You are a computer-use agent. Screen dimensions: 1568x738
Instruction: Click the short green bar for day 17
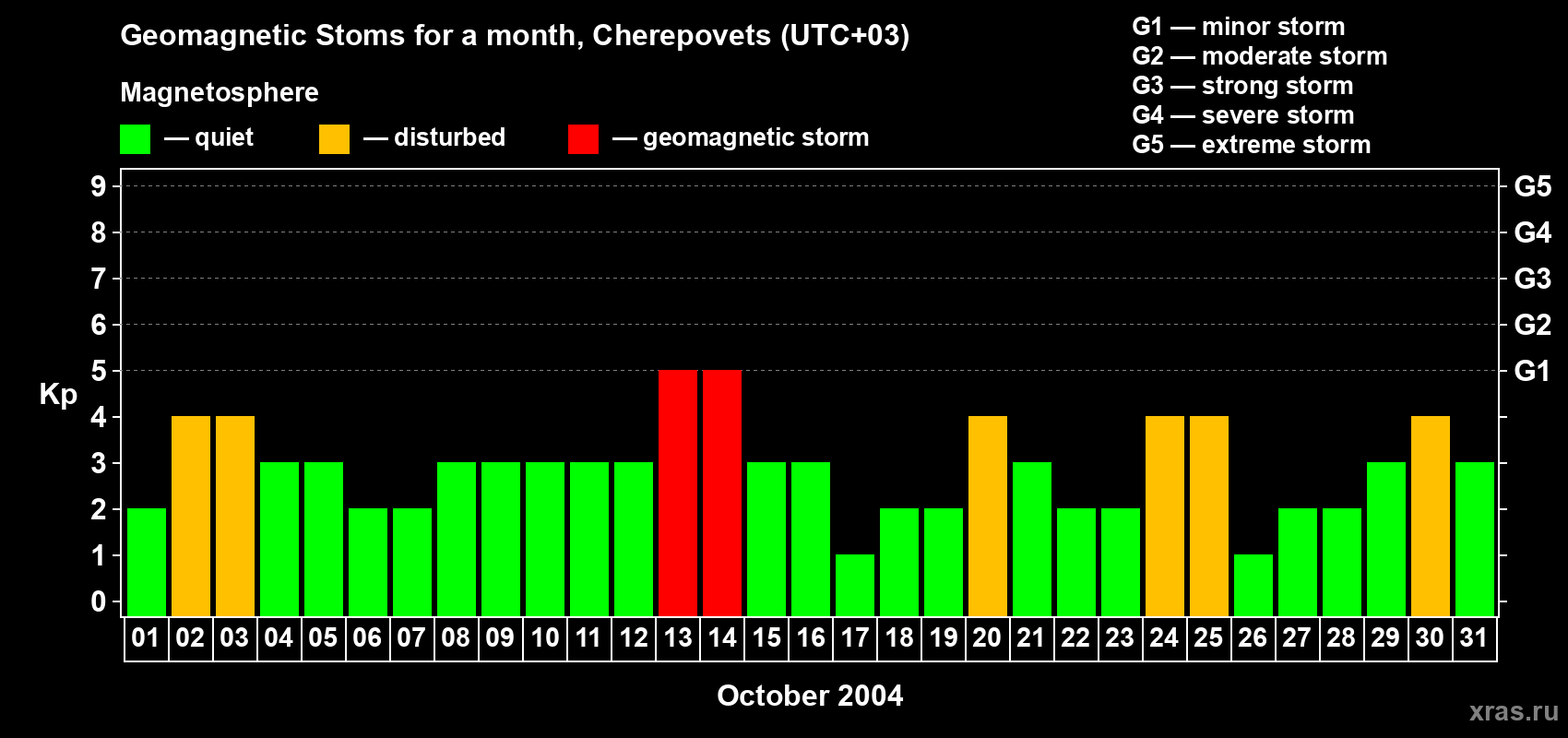tap(855, 585)
